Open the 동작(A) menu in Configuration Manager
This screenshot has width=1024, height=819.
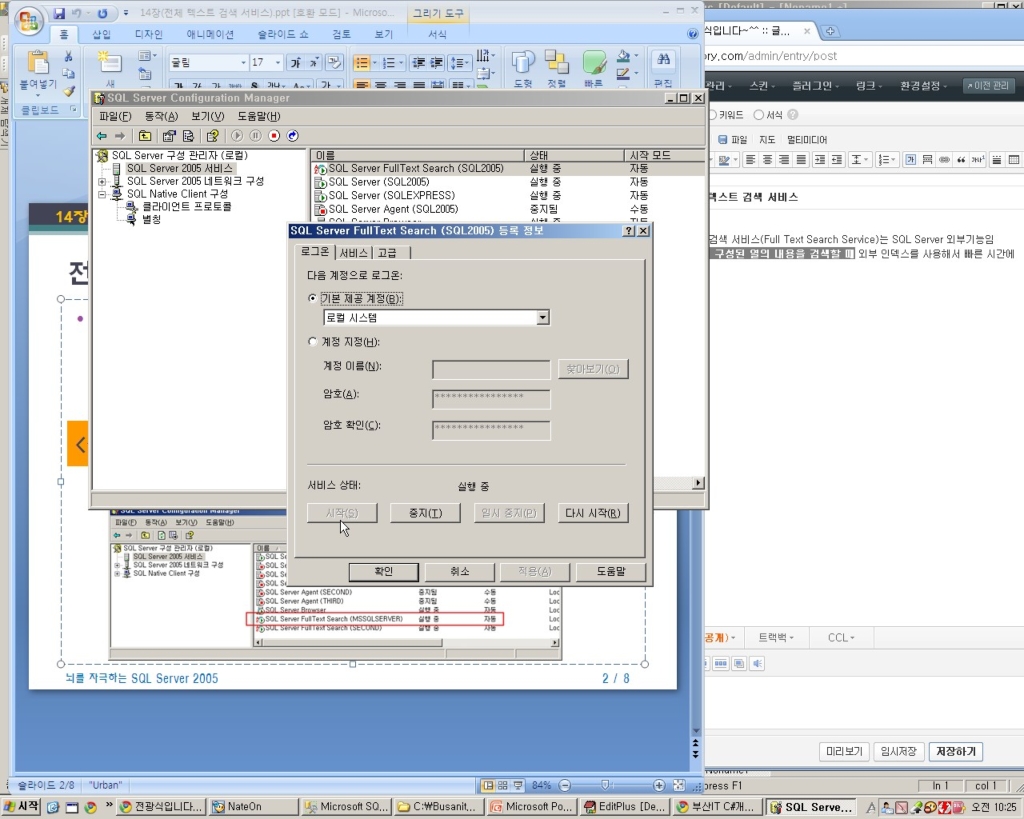click(161, 116)
